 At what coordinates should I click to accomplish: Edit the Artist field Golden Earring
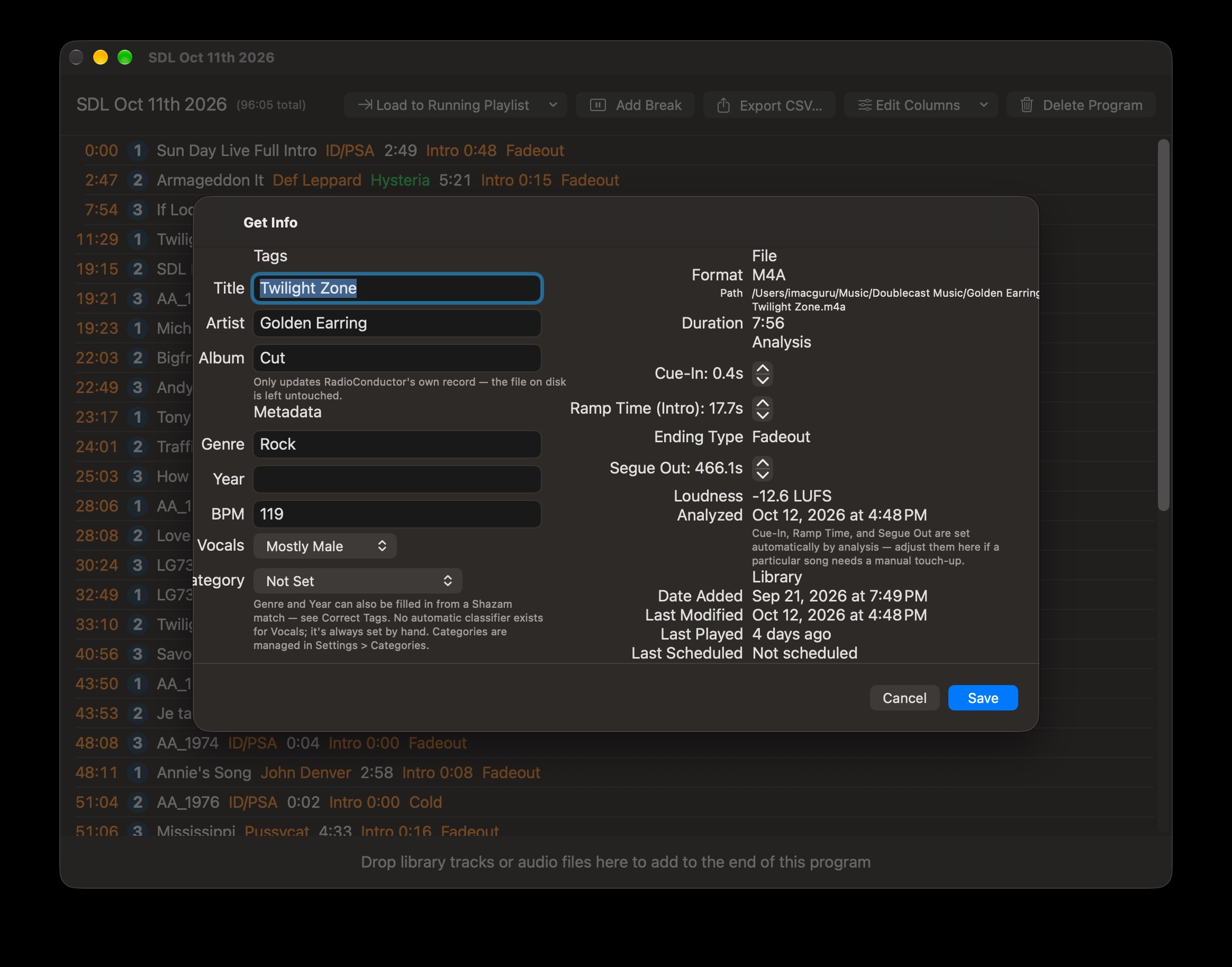tap(397, 323)
